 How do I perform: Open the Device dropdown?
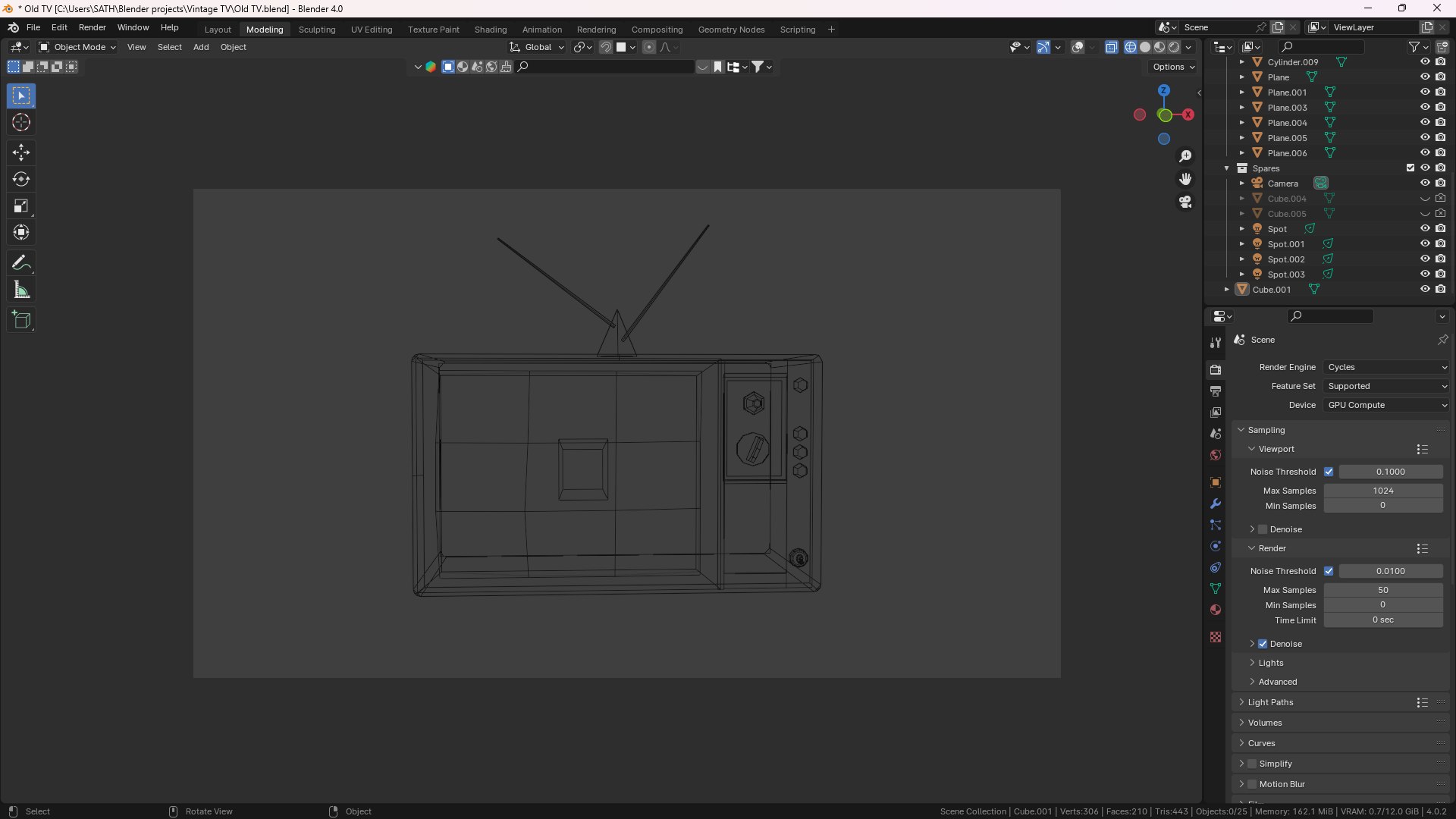point(1386,405)
